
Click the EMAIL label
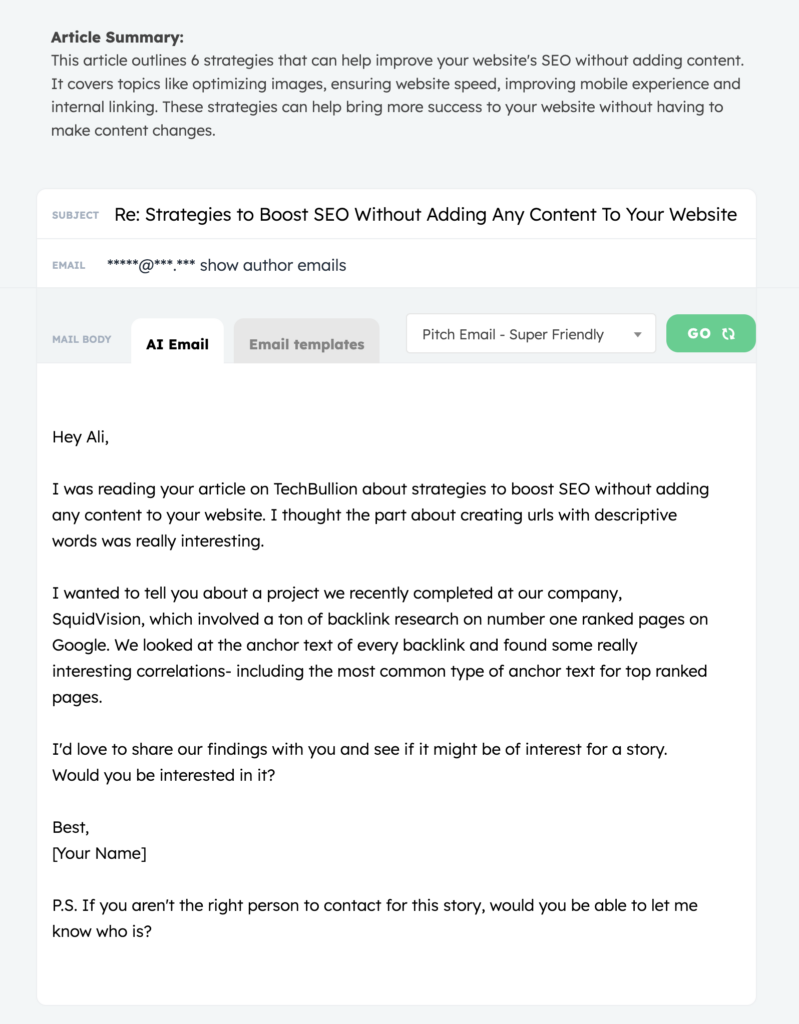(x=69, y=265)
